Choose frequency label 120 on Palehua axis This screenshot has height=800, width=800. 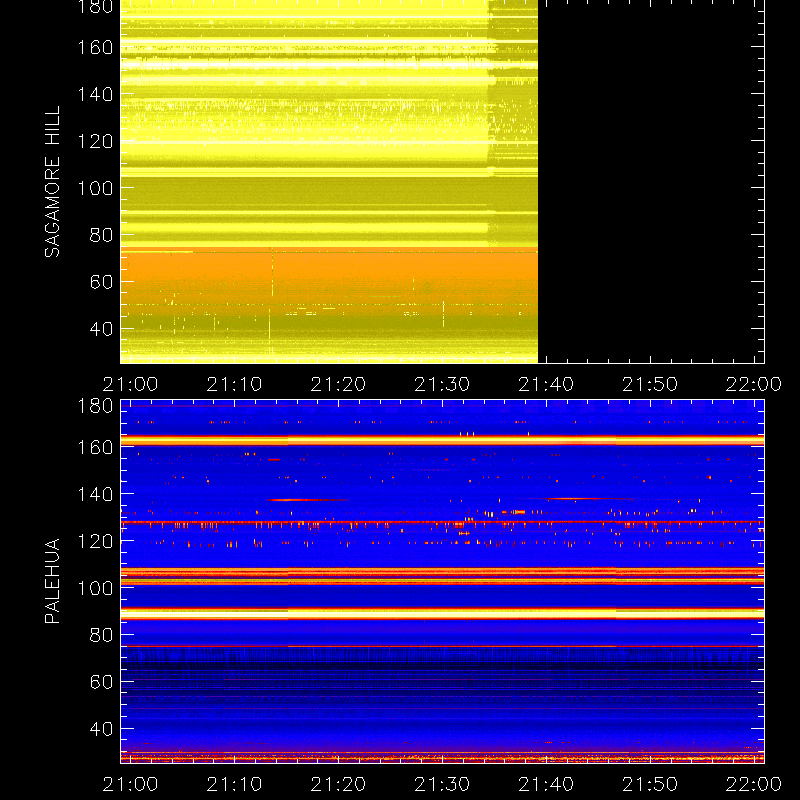[95, 541]
